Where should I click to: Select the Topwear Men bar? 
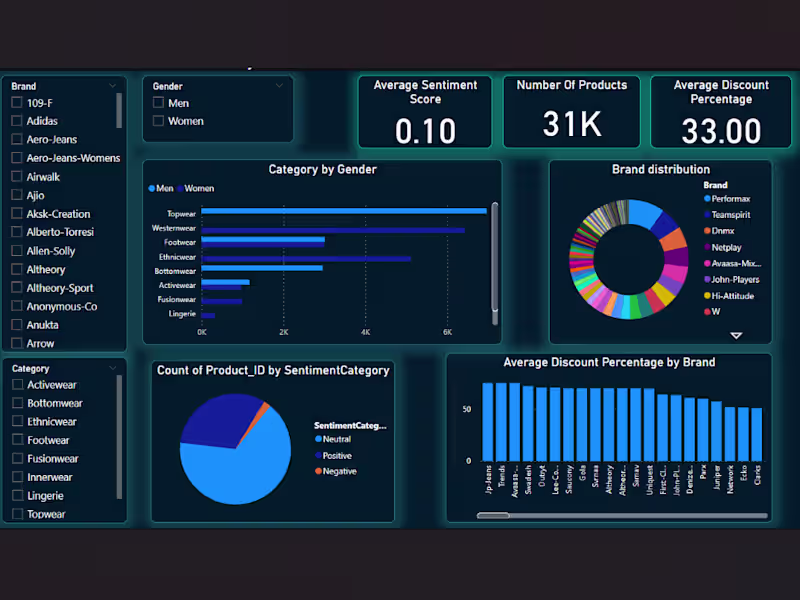coord(344,211)
